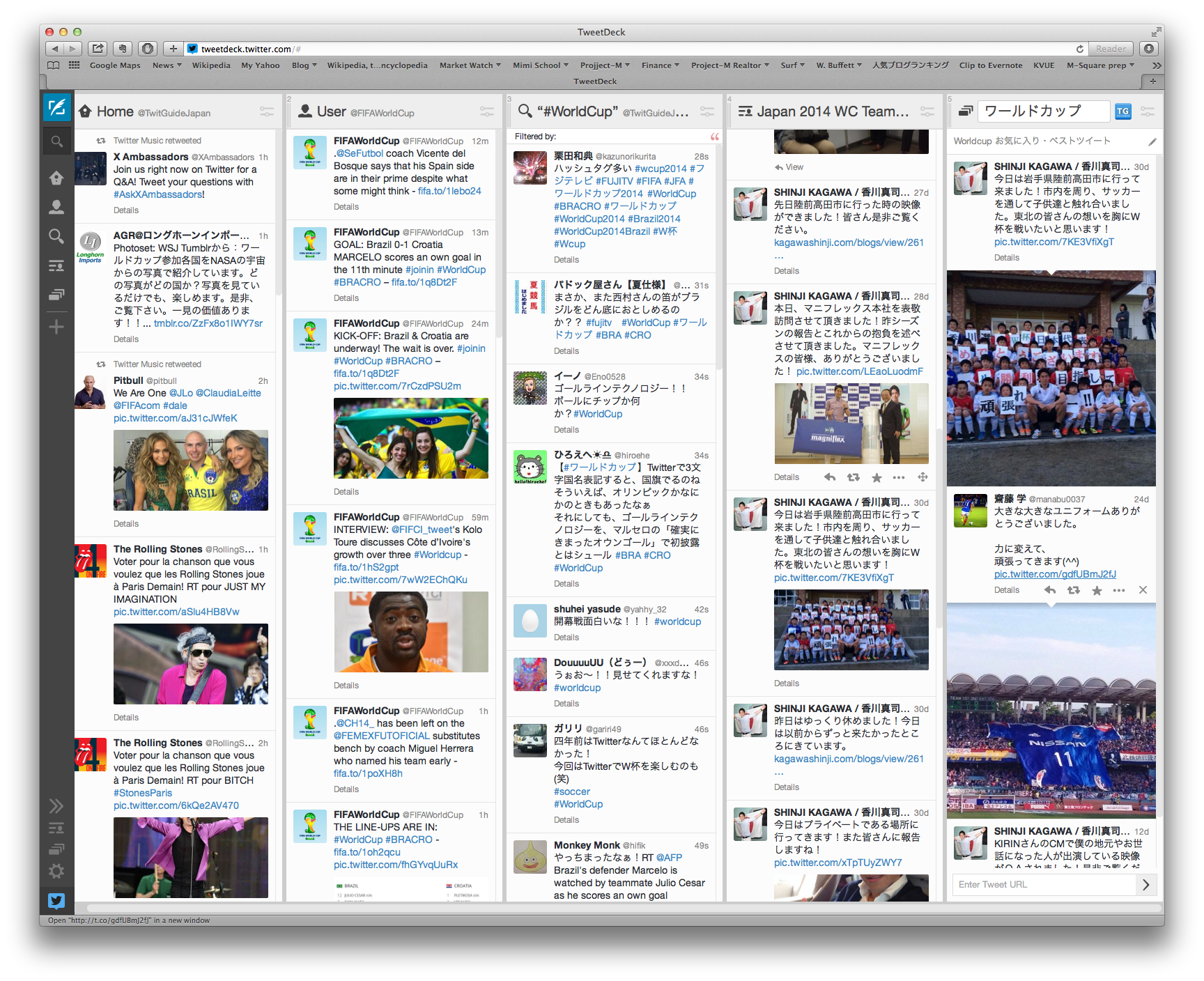The height and width of the screenshot is (981, 1204).
Task: Open the Kolo Toure interview photo
Action: 411,632
